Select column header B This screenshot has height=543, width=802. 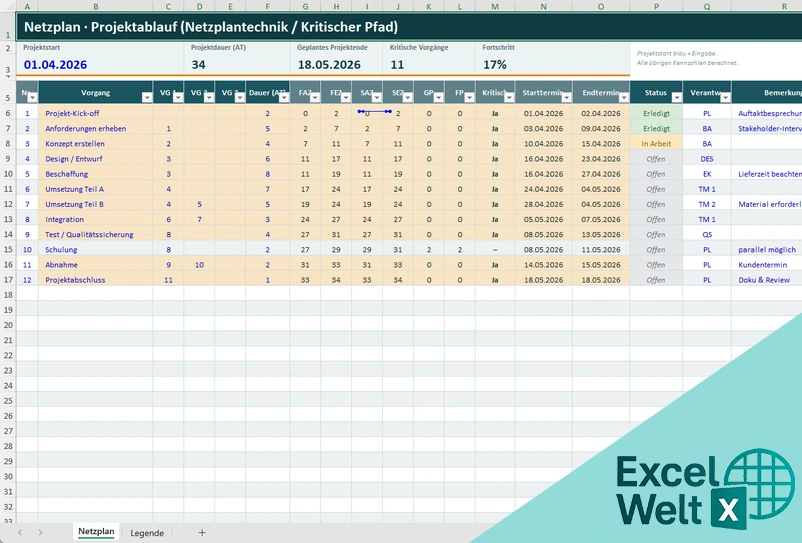pos(96,7)
